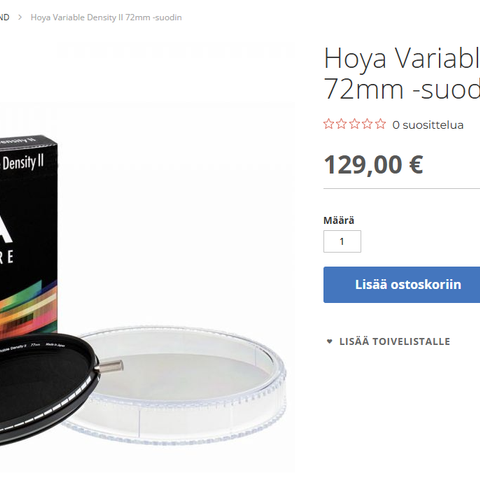
Task: Click the Hoya Variable product title heading
Action: coord(402,73)
